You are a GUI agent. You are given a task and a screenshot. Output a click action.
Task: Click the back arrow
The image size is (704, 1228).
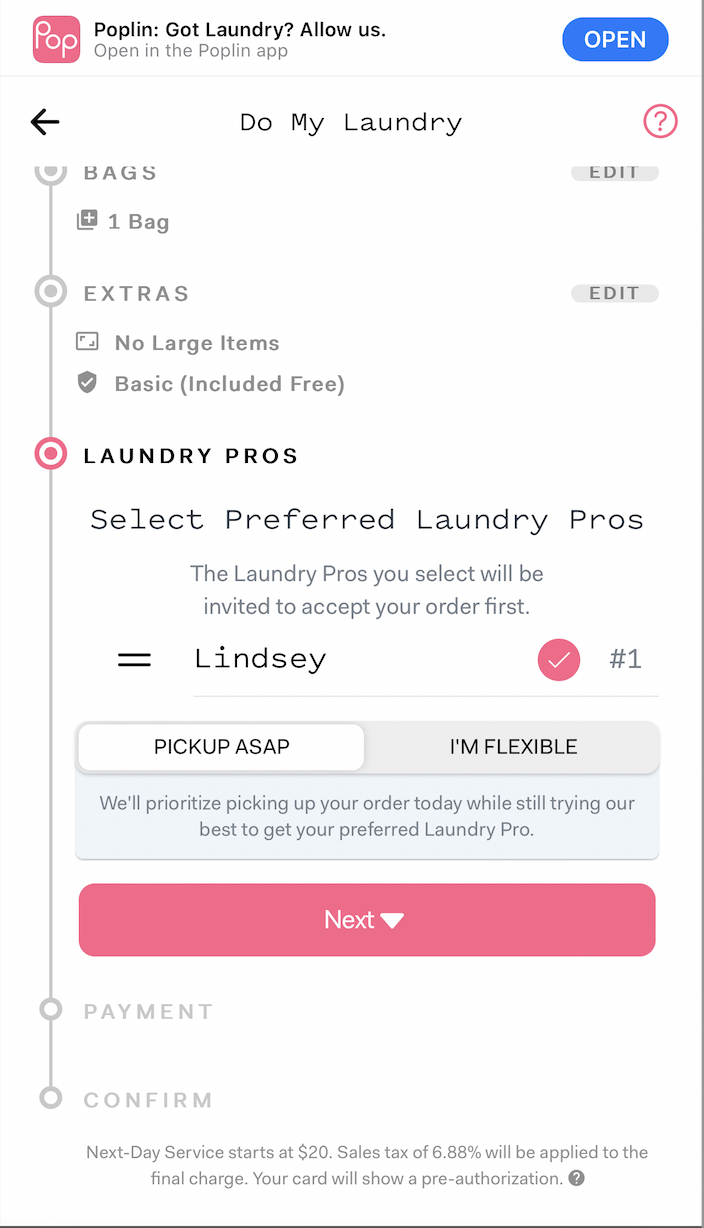[x=44, y=121]
